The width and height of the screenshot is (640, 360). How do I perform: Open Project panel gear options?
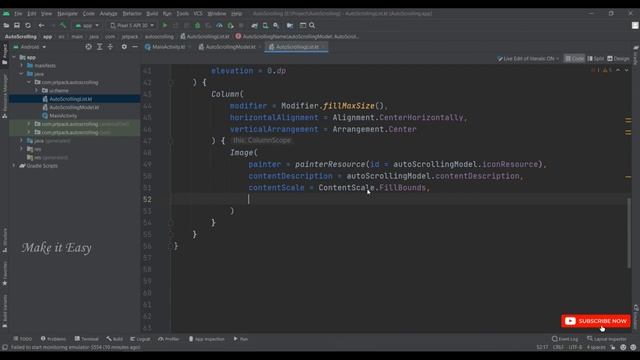point(124,47)
